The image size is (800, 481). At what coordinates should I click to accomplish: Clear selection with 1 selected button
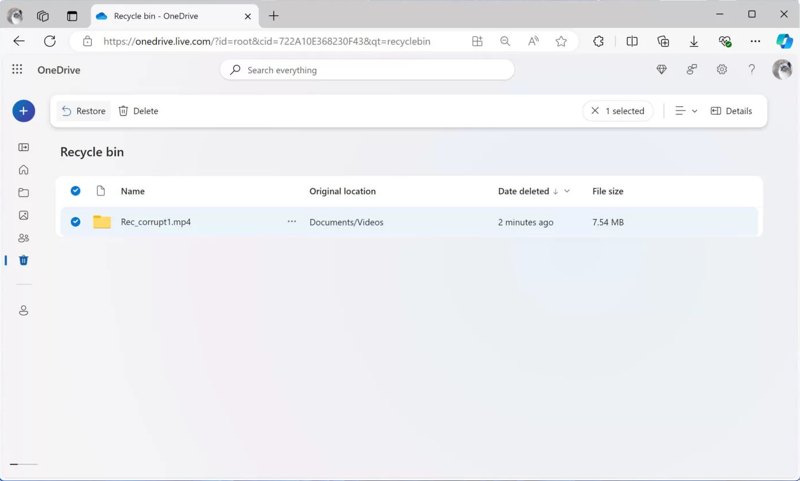coord(617,111)
